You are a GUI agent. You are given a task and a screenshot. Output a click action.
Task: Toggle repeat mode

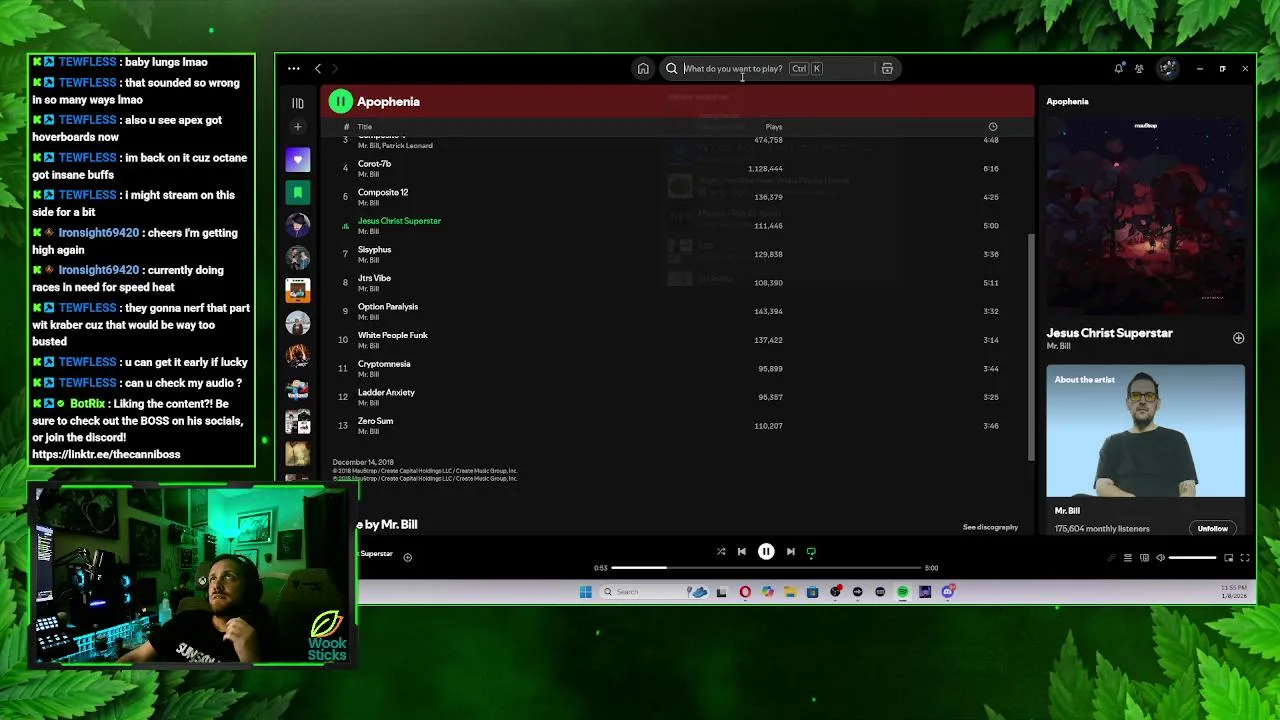811,552
